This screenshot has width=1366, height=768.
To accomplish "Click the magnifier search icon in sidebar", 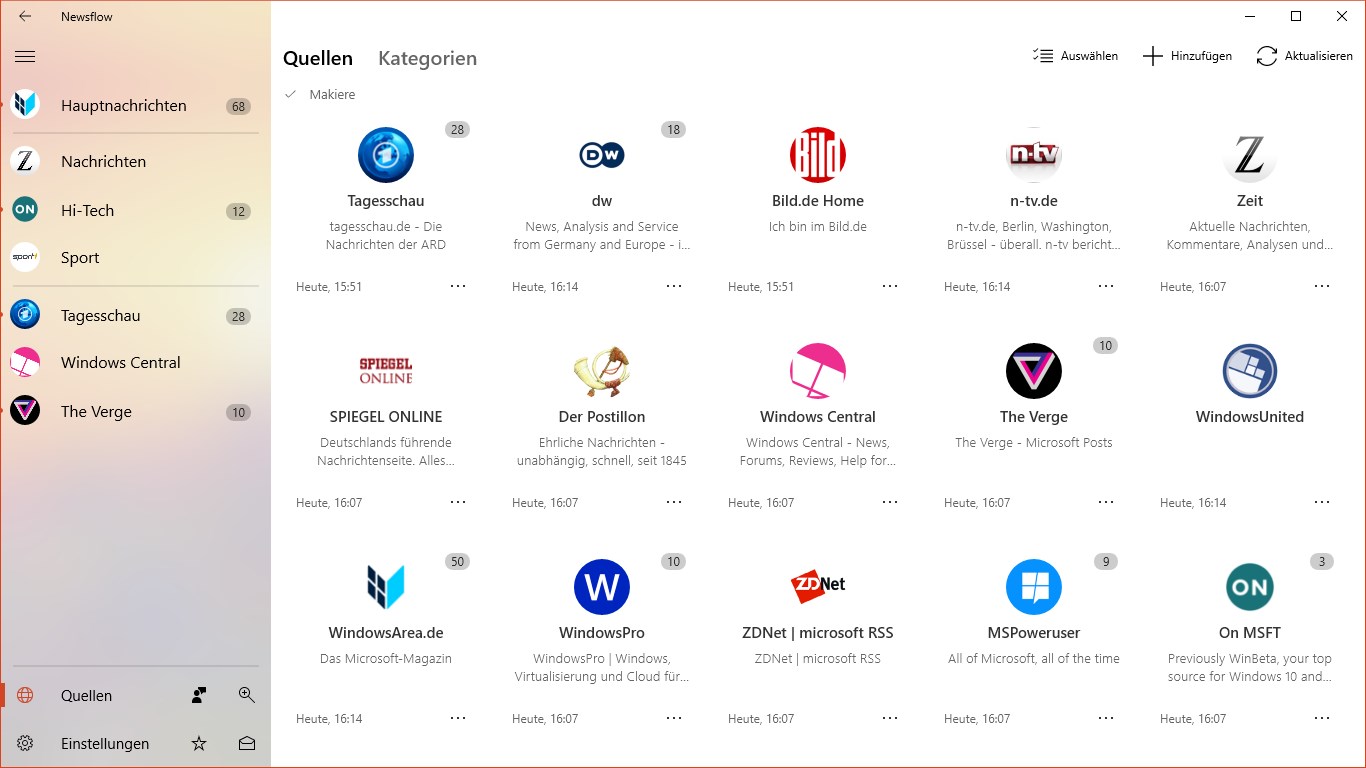I will coord(247,695).
